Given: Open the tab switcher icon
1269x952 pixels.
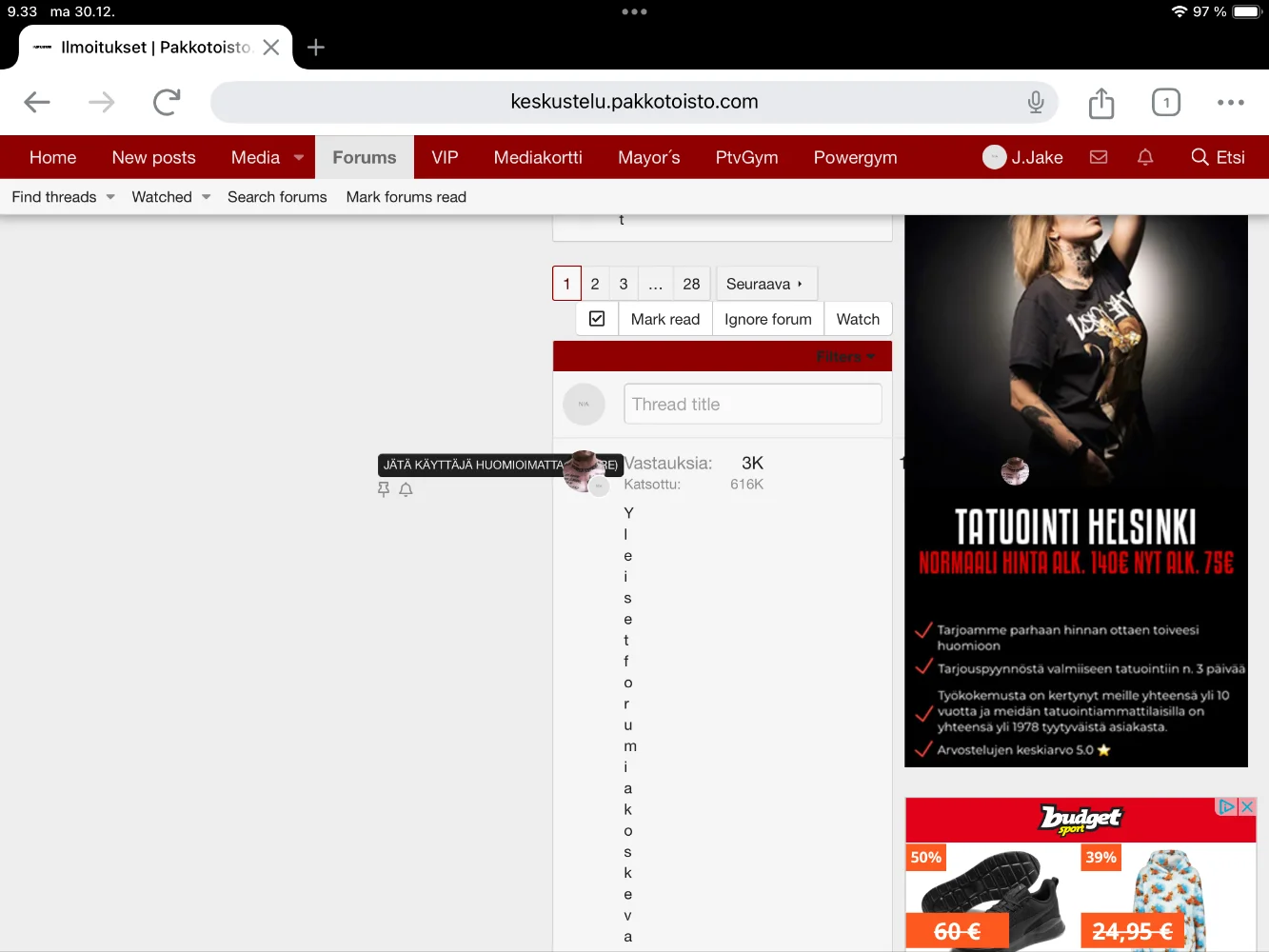Looking at the screenshot, I should click(x=1166, y=102).
